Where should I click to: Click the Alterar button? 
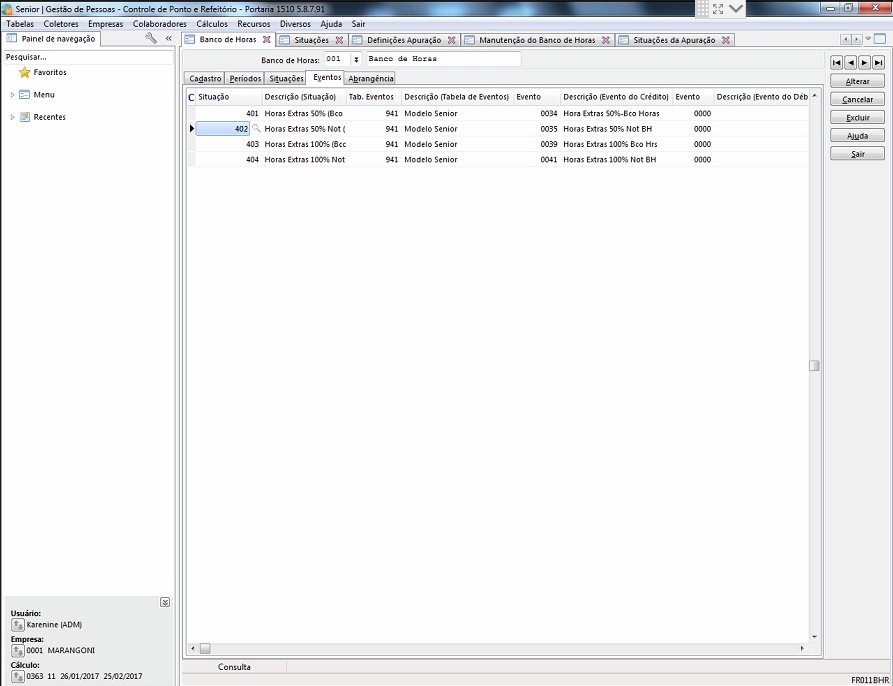click(857, 82)
